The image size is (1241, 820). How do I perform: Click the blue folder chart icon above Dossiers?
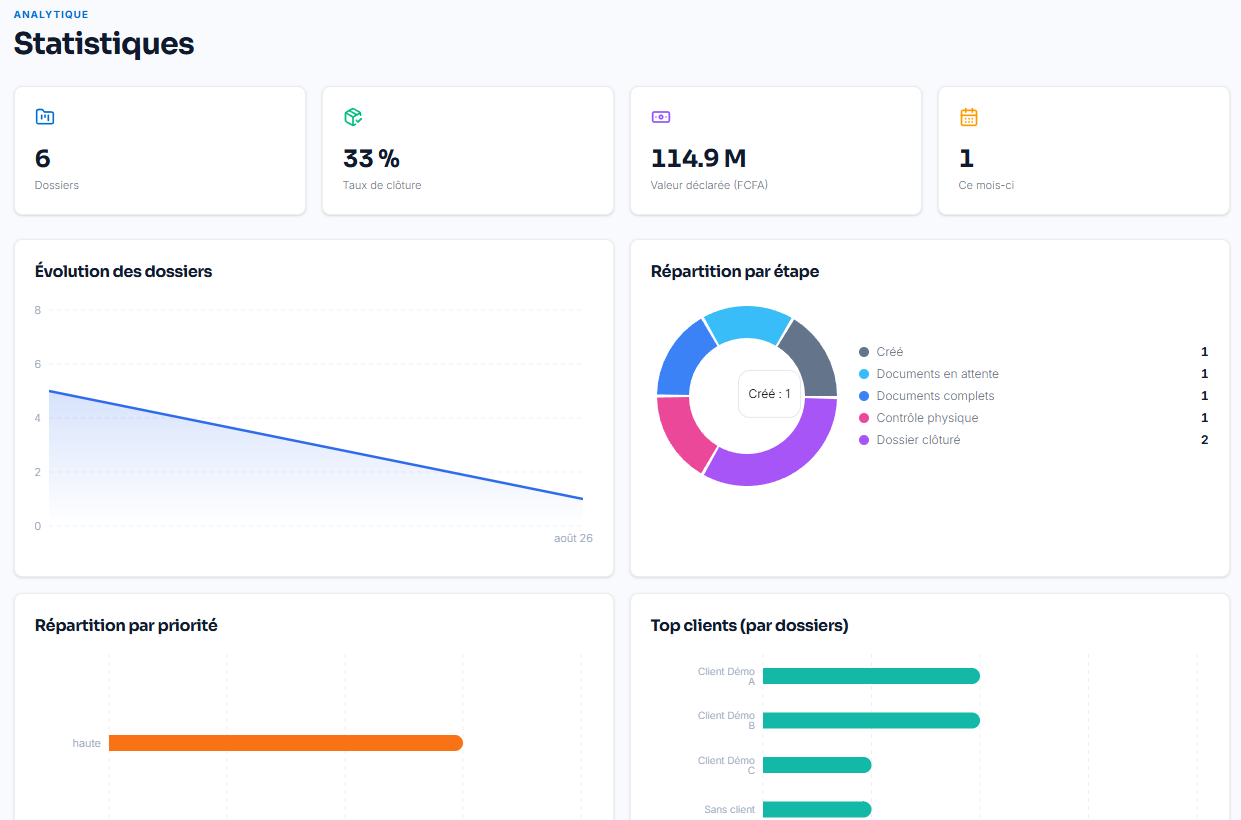tap(44, 117)
